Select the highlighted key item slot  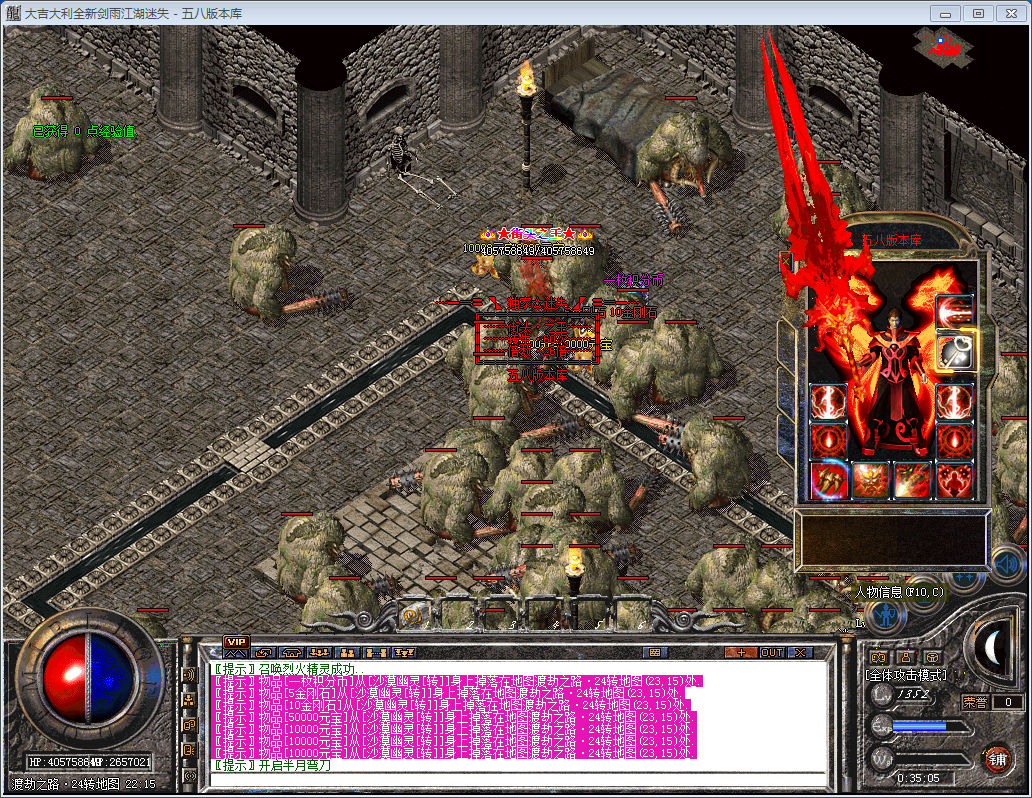point(955,352)
